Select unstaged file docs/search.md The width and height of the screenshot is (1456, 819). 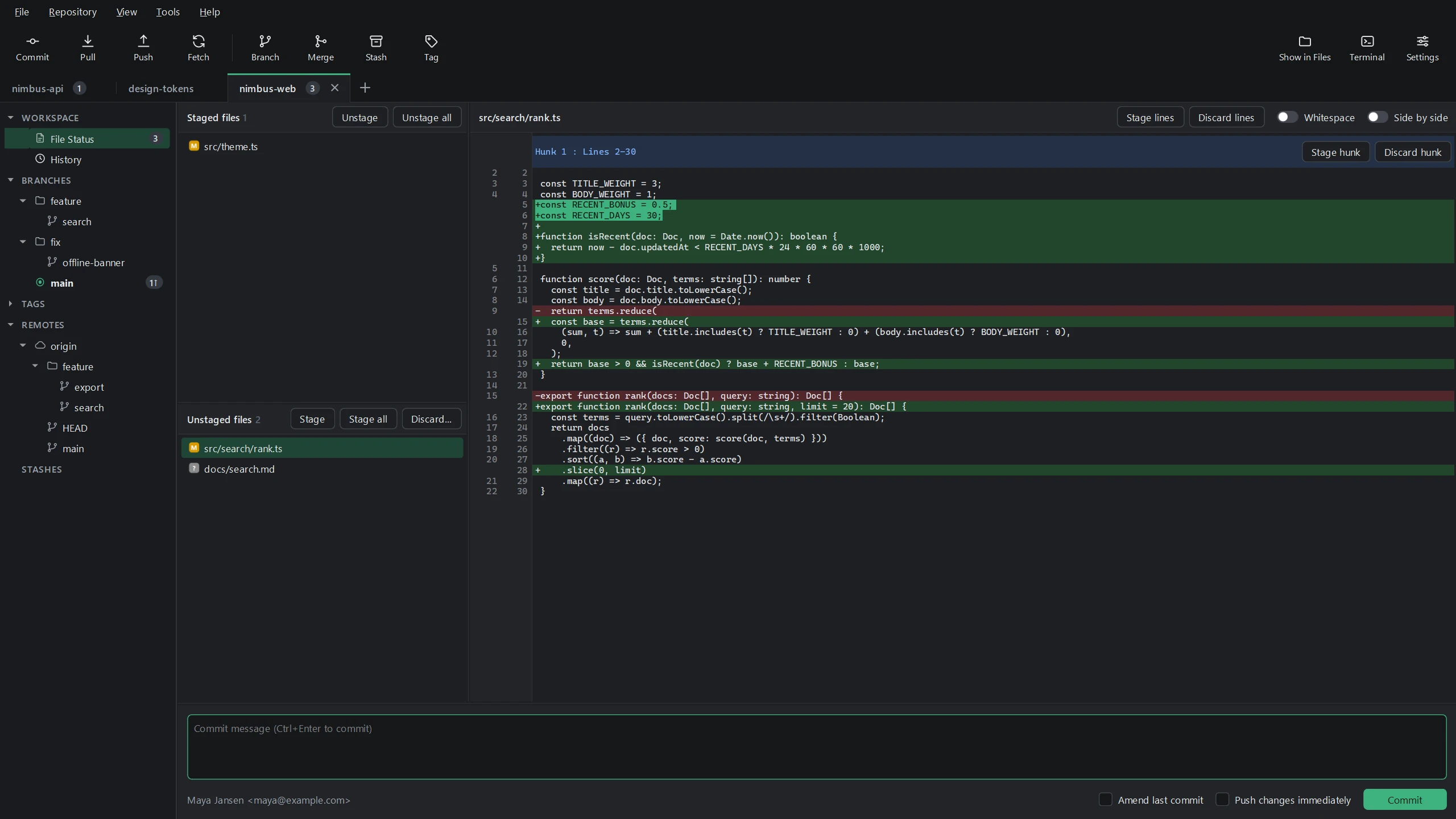point(322,469)
